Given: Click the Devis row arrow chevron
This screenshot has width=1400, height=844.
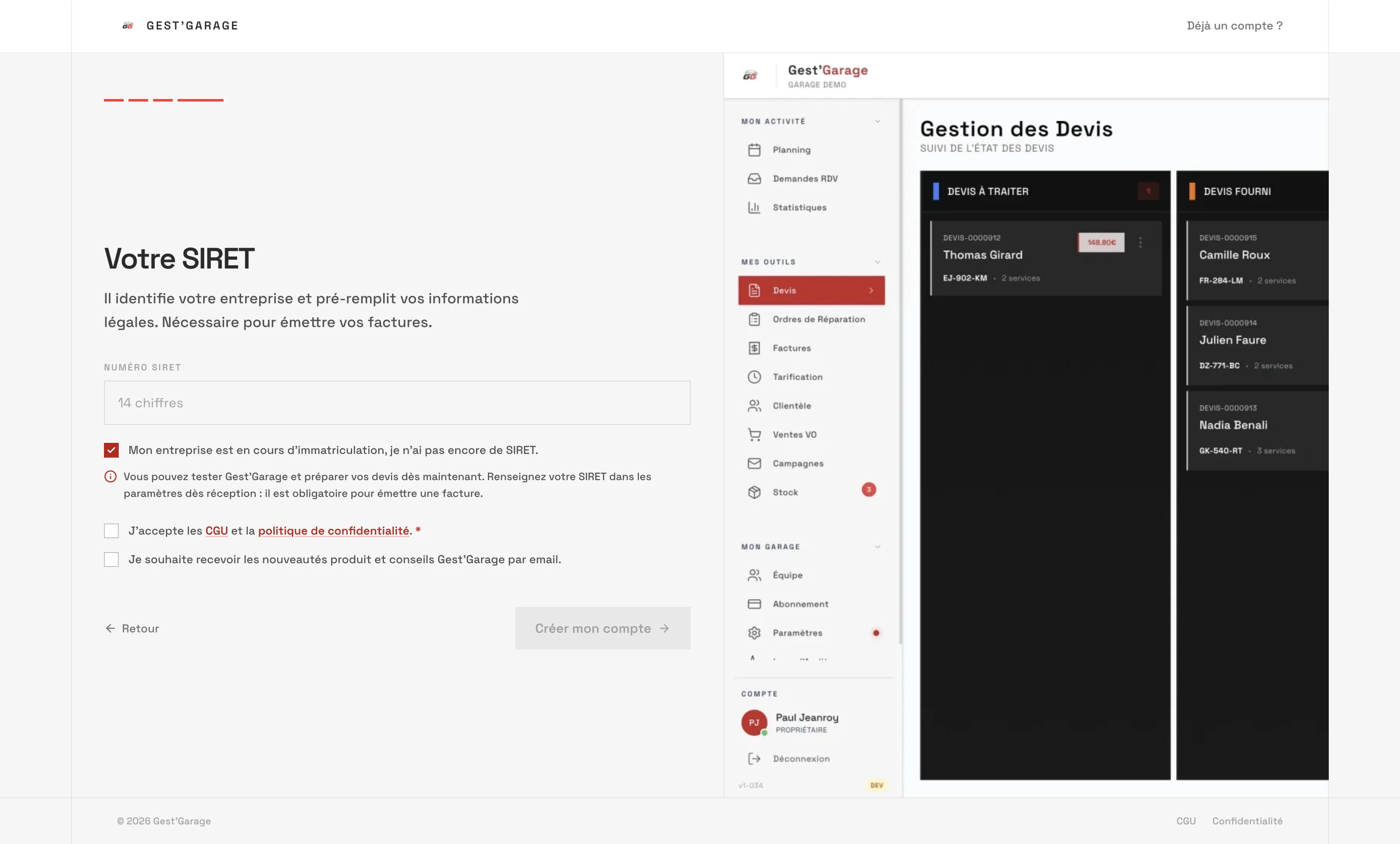Looking at the screenshot, I should (x=871, y=291).
